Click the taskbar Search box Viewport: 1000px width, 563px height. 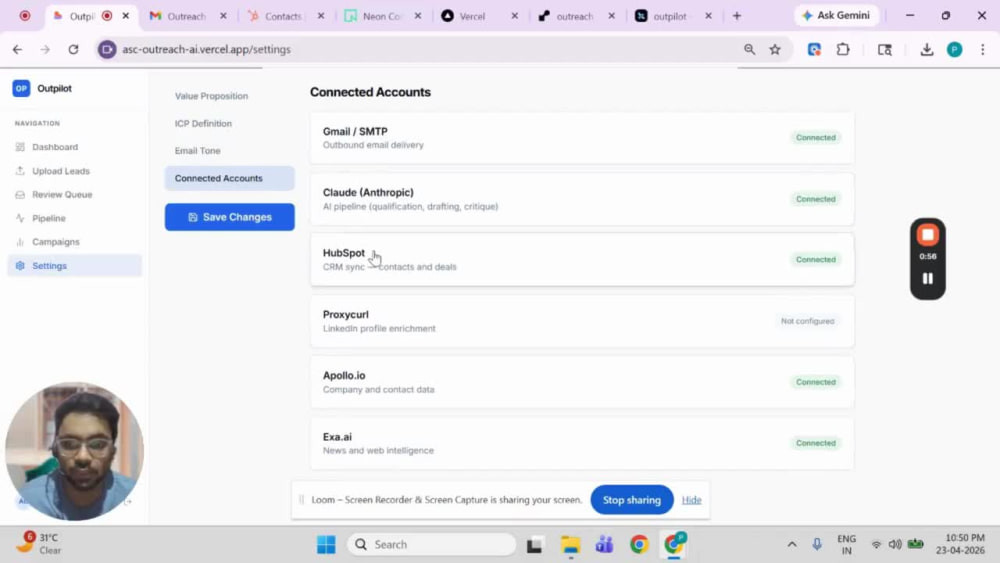pos(432,545)
